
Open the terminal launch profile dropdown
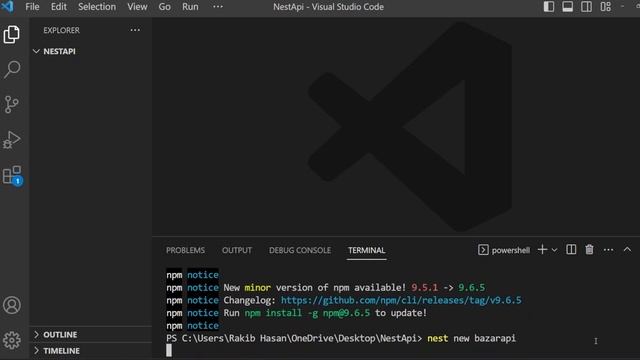click(x=554, y=250)
